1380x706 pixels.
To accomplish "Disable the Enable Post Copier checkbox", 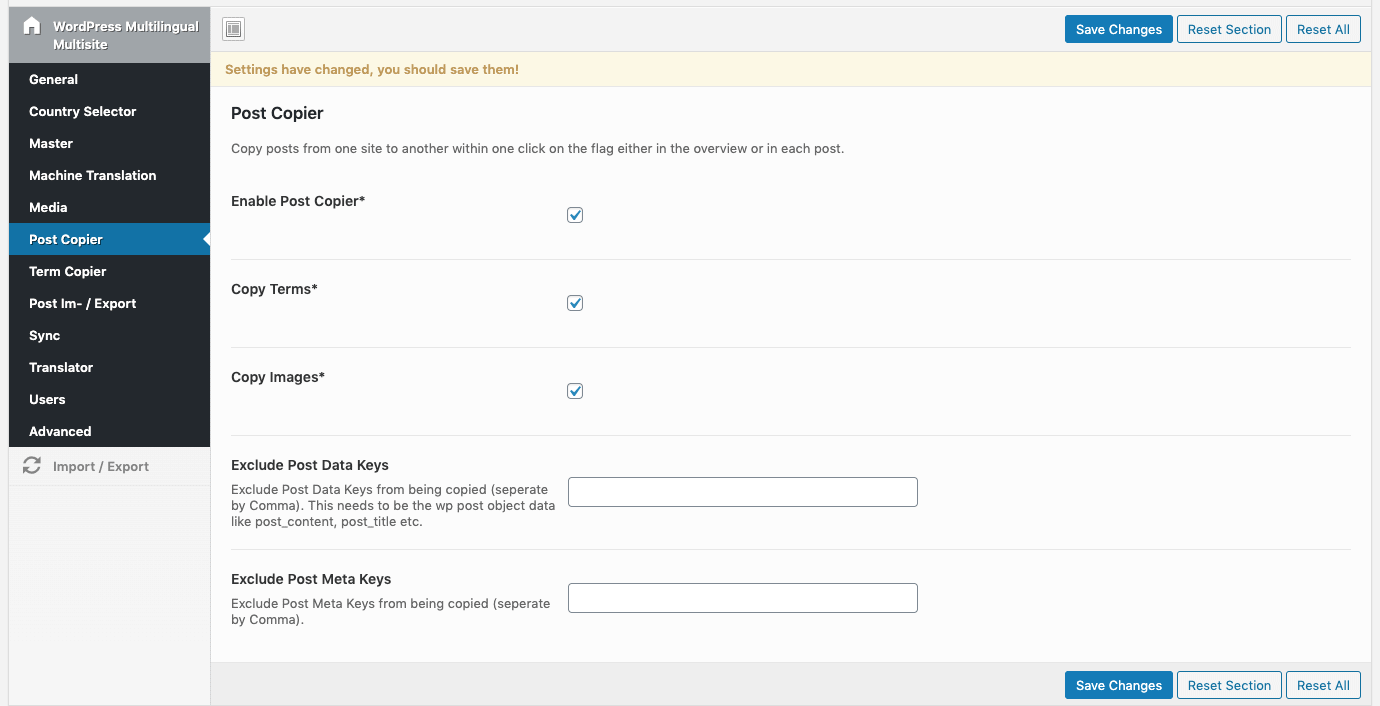I will point(575,214).
